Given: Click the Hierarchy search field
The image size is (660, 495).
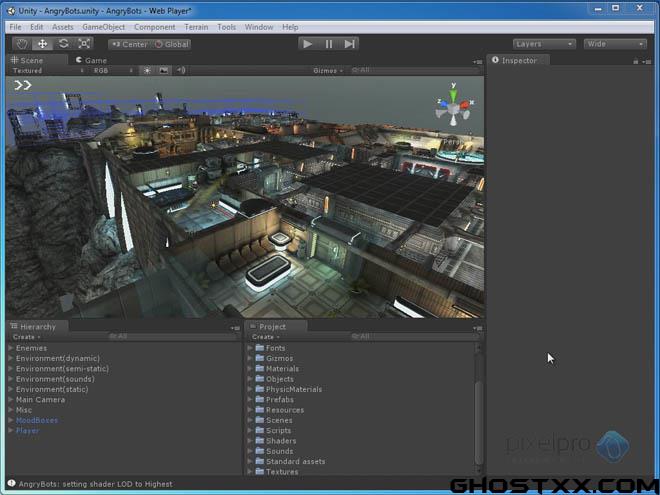Looking at the screenshot, I should (173, 336).
